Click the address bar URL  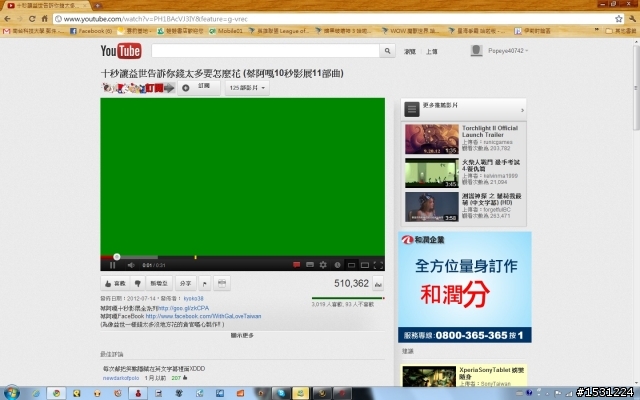click(156, 19)
